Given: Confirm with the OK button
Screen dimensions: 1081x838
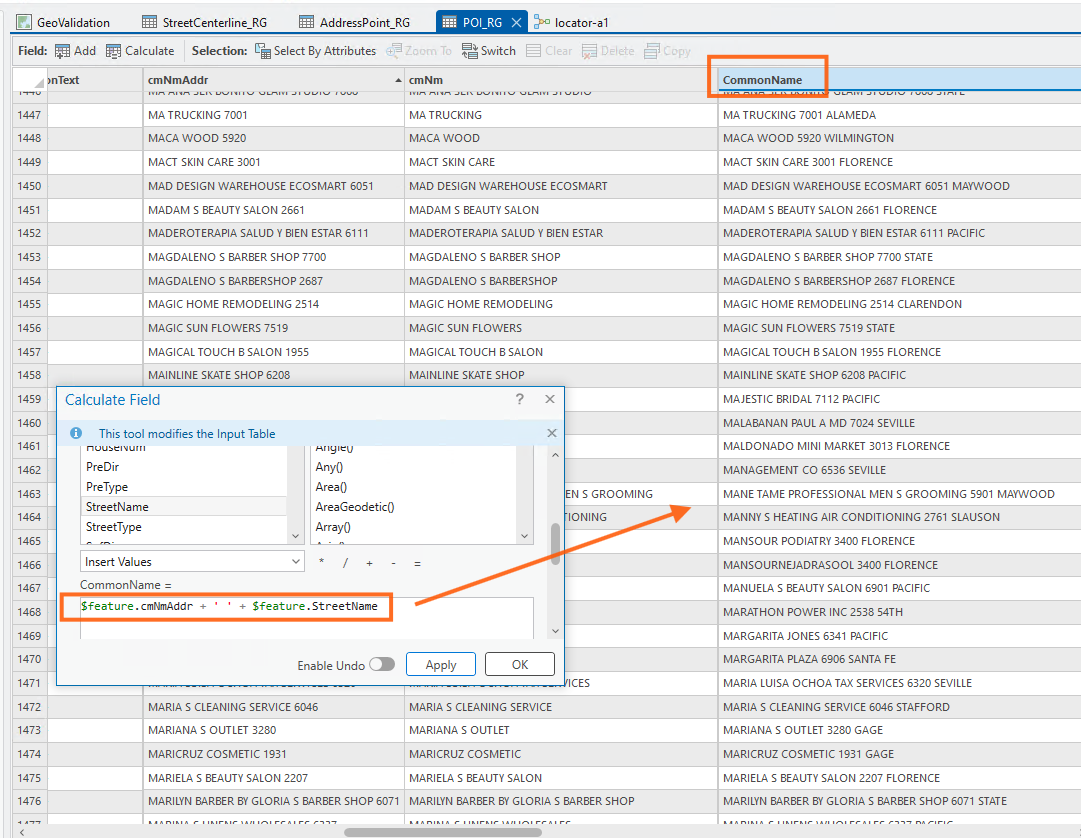Looking at the screenshot, I should [519, 664].
